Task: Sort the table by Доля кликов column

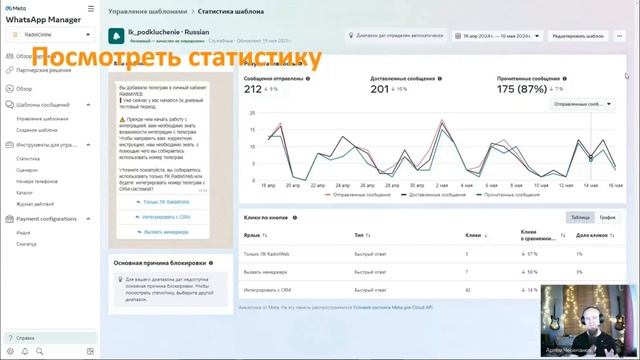Action: pos(596,236)
